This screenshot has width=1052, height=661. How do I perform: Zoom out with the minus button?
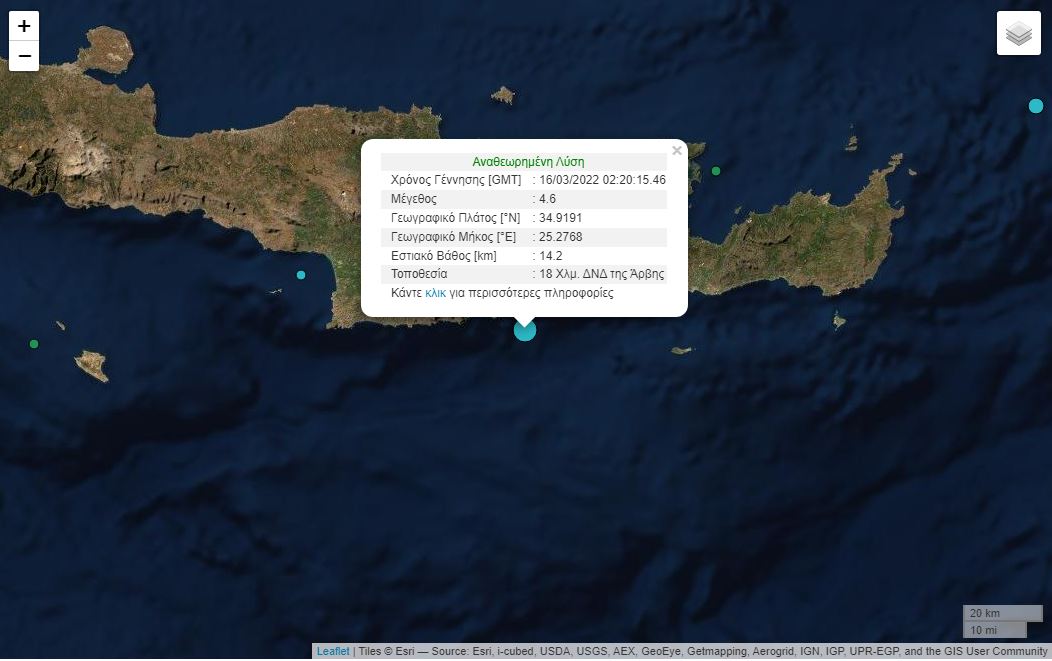coord(24,56)
